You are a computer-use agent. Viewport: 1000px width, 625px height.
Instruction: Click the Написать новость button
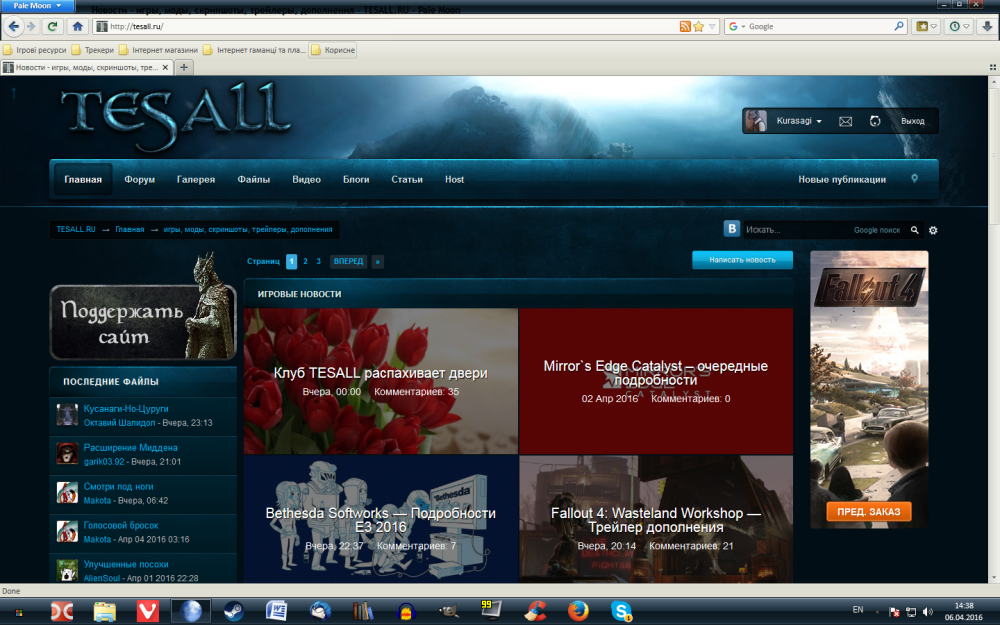click(742, 260)
